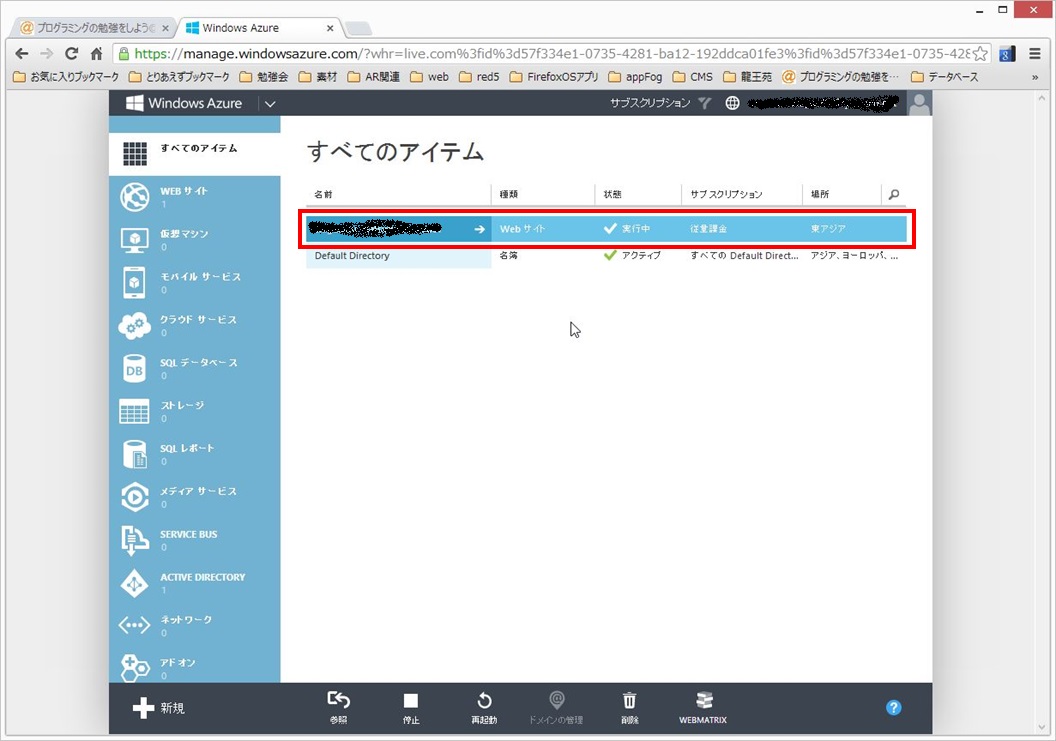Open the new tab button
The height and width of the screenshot is (741, 1056).
coord(358,28)
